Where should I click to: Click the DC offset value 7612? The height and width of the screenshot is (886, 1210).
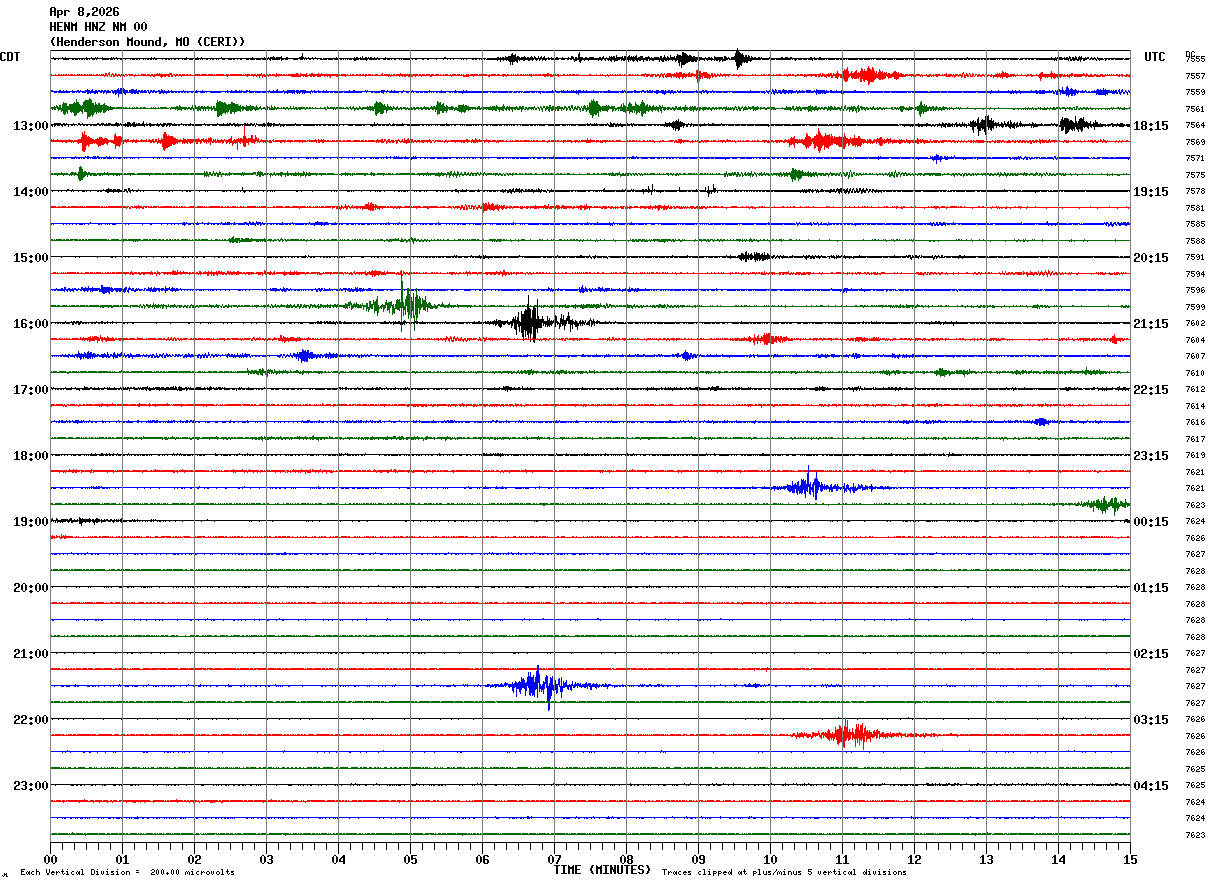(x=1194, y=390)
